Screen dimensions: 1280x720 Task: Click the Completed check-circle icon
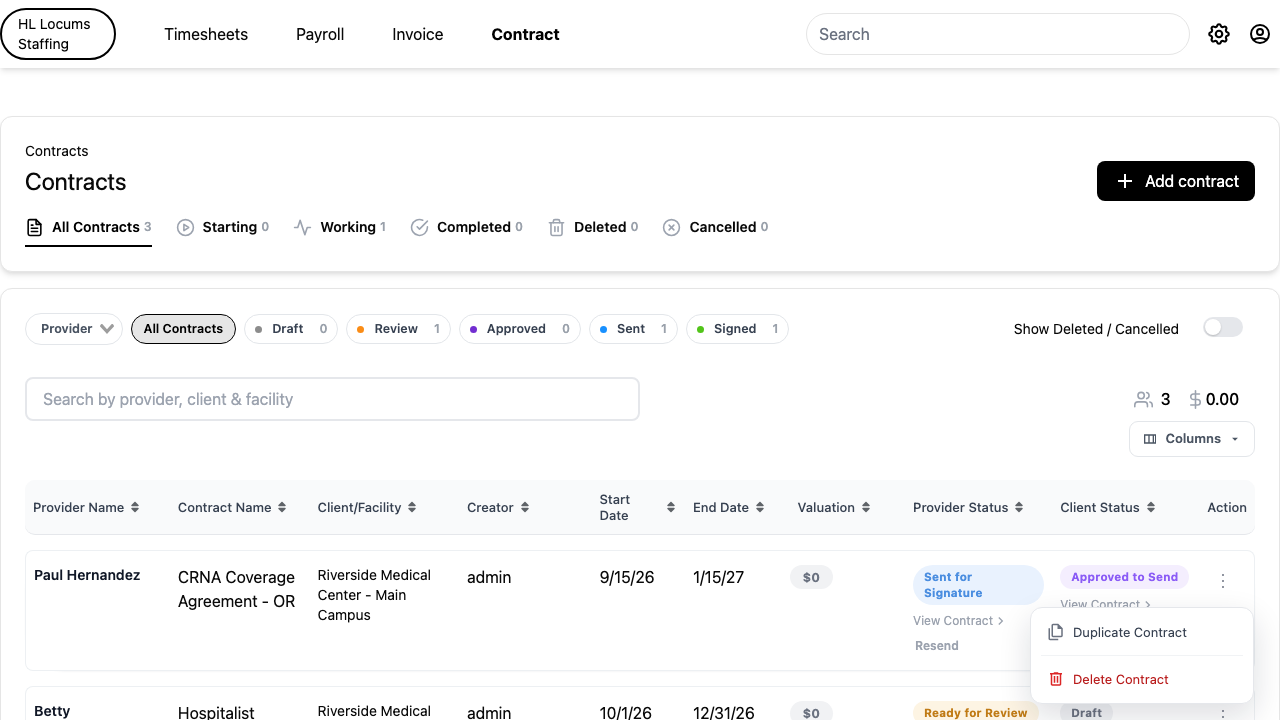420,227
